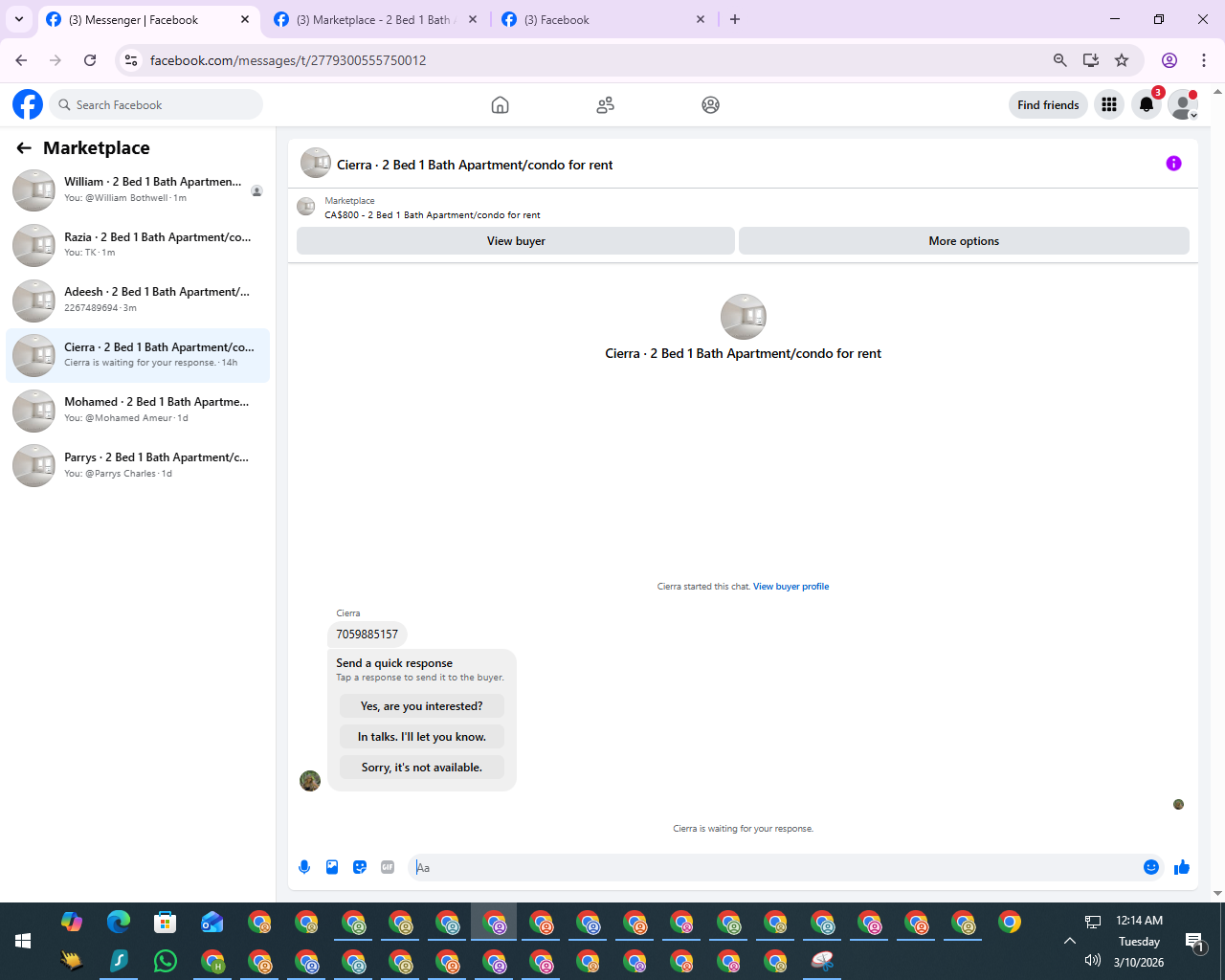This screenshot has height=980, width=1225.
Task: Click the Search Facebook field
Action: click(x=156, y=105)
